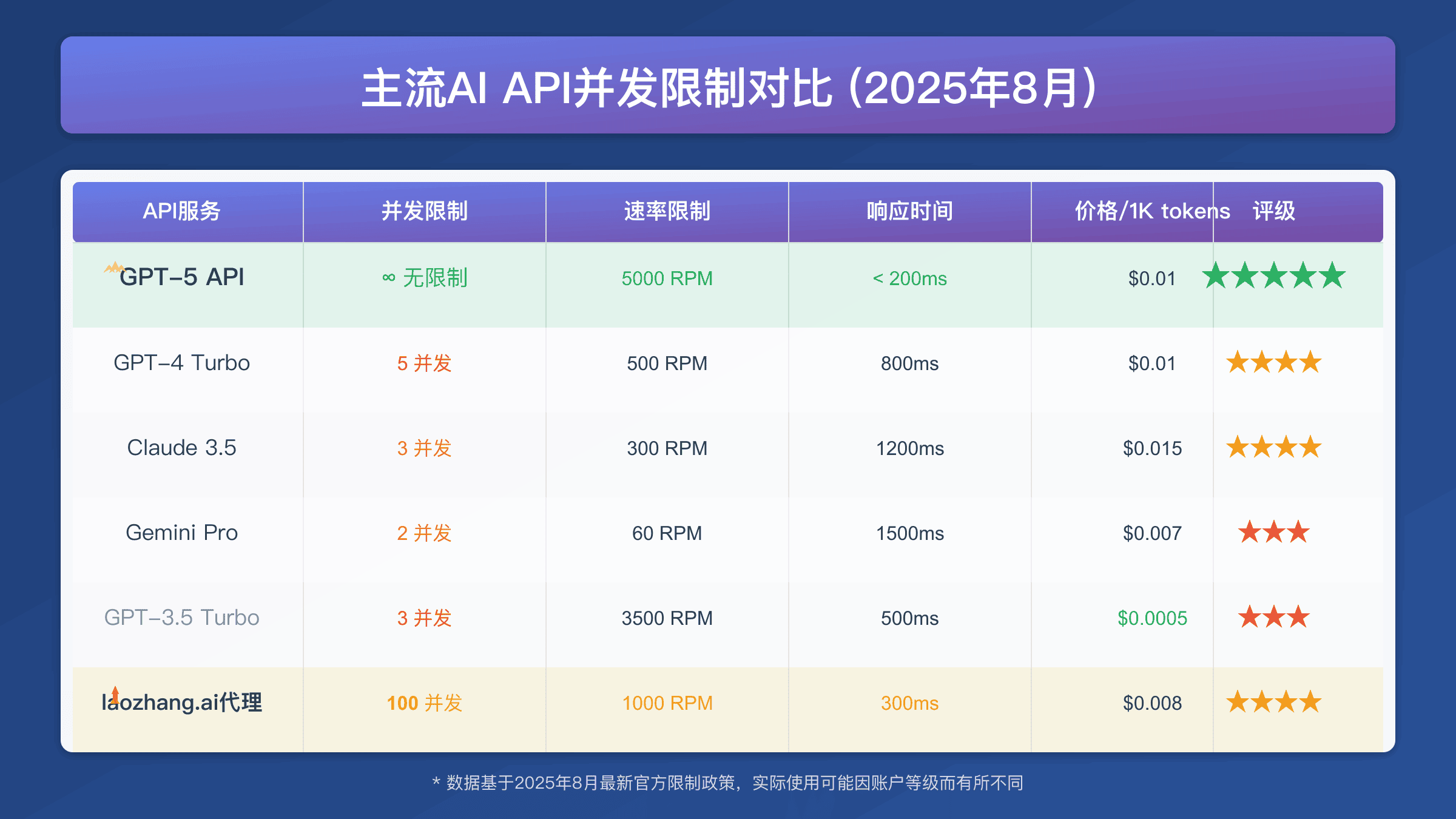Click the 3500 RPM rate cell
This screenshot has width=1456, height=819.
point(667,618)
